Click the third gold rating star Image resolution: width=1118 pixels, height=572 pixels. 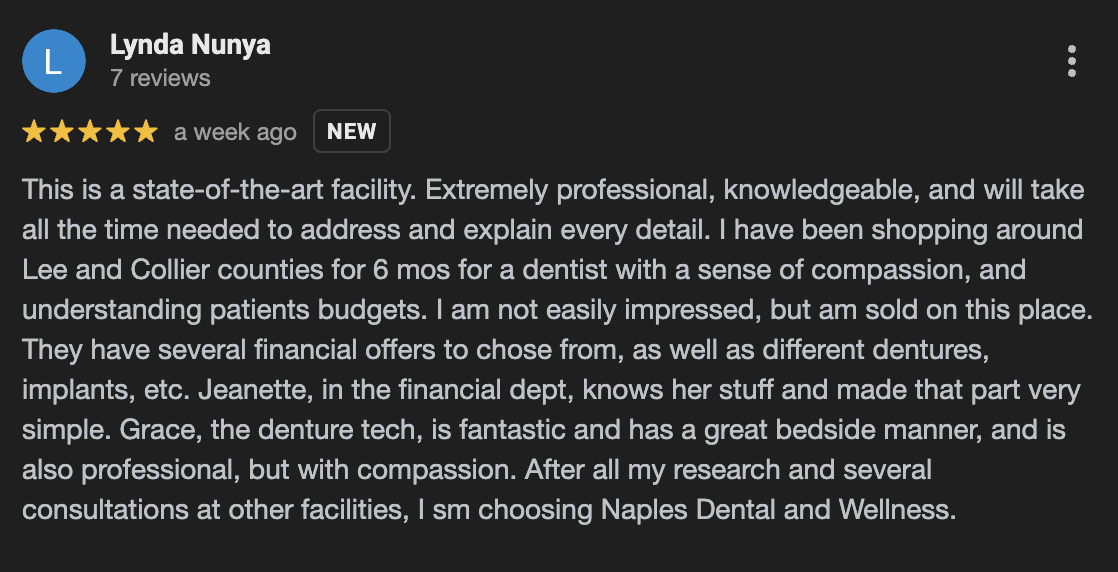[x=90, y=132]
